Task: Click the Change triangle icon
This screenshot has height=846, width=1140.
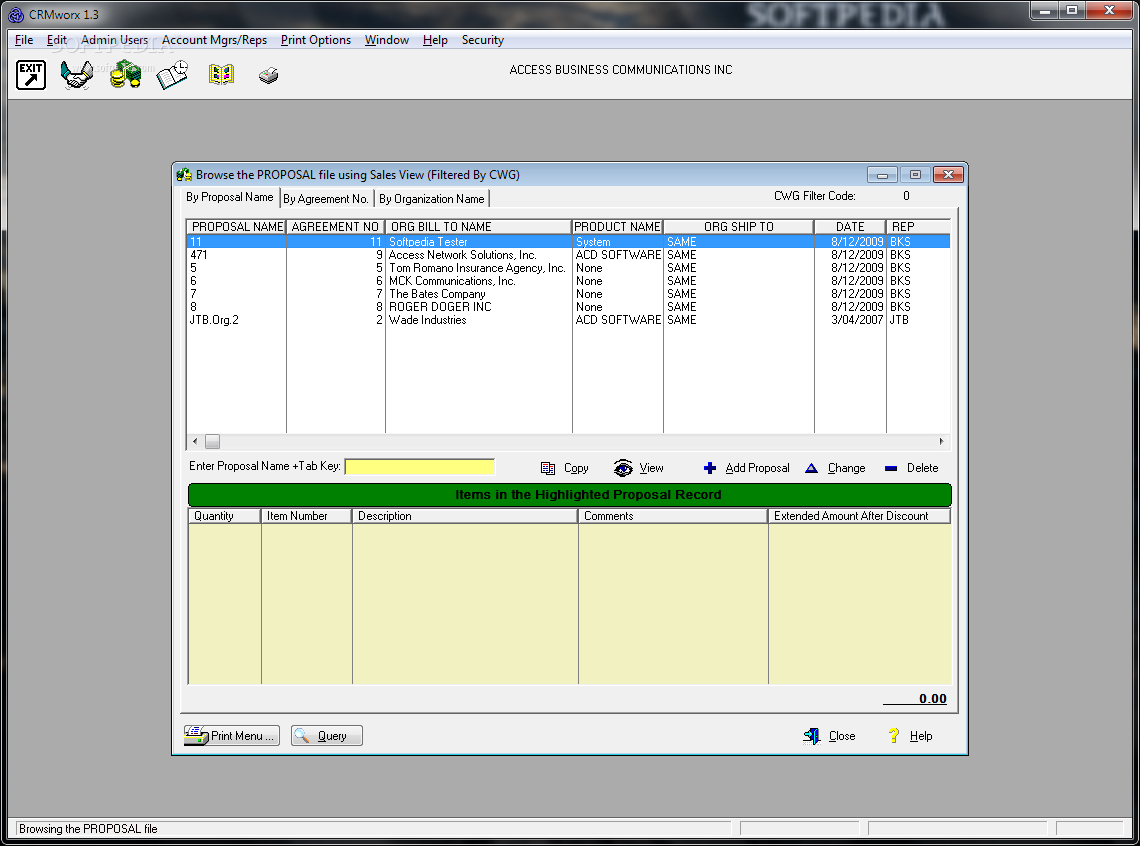Action: [x=811, y=468]
